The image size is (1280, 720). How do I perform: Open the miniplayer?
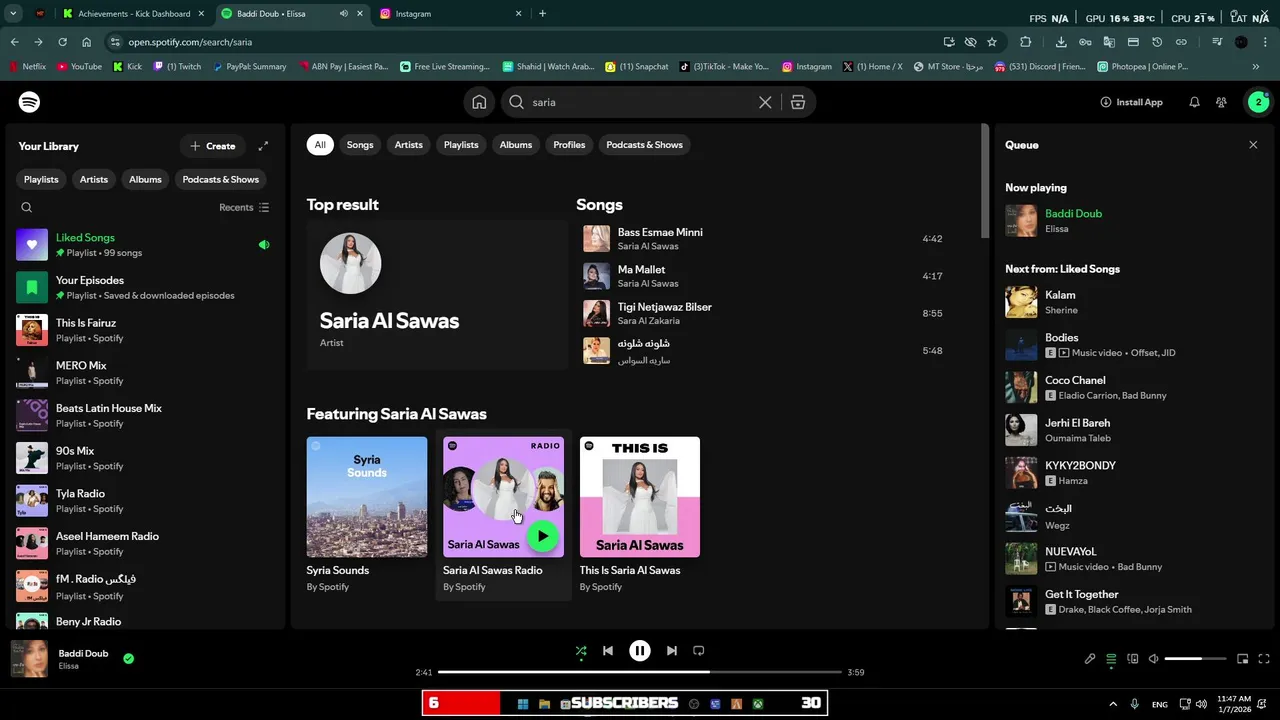(1243, 659)
